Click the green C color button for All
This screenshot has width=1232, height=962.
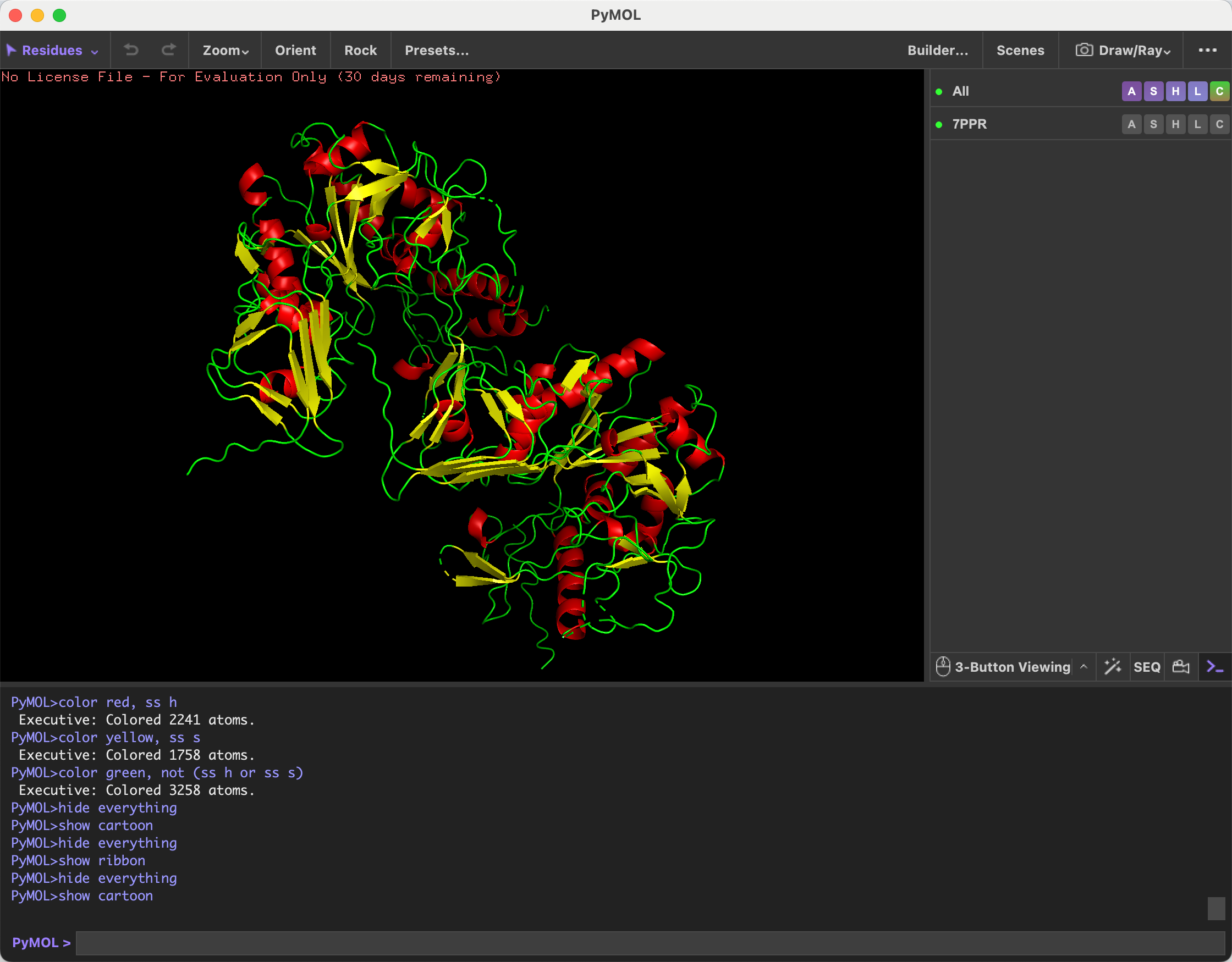pyautogui.click(x=1219, y=91)
